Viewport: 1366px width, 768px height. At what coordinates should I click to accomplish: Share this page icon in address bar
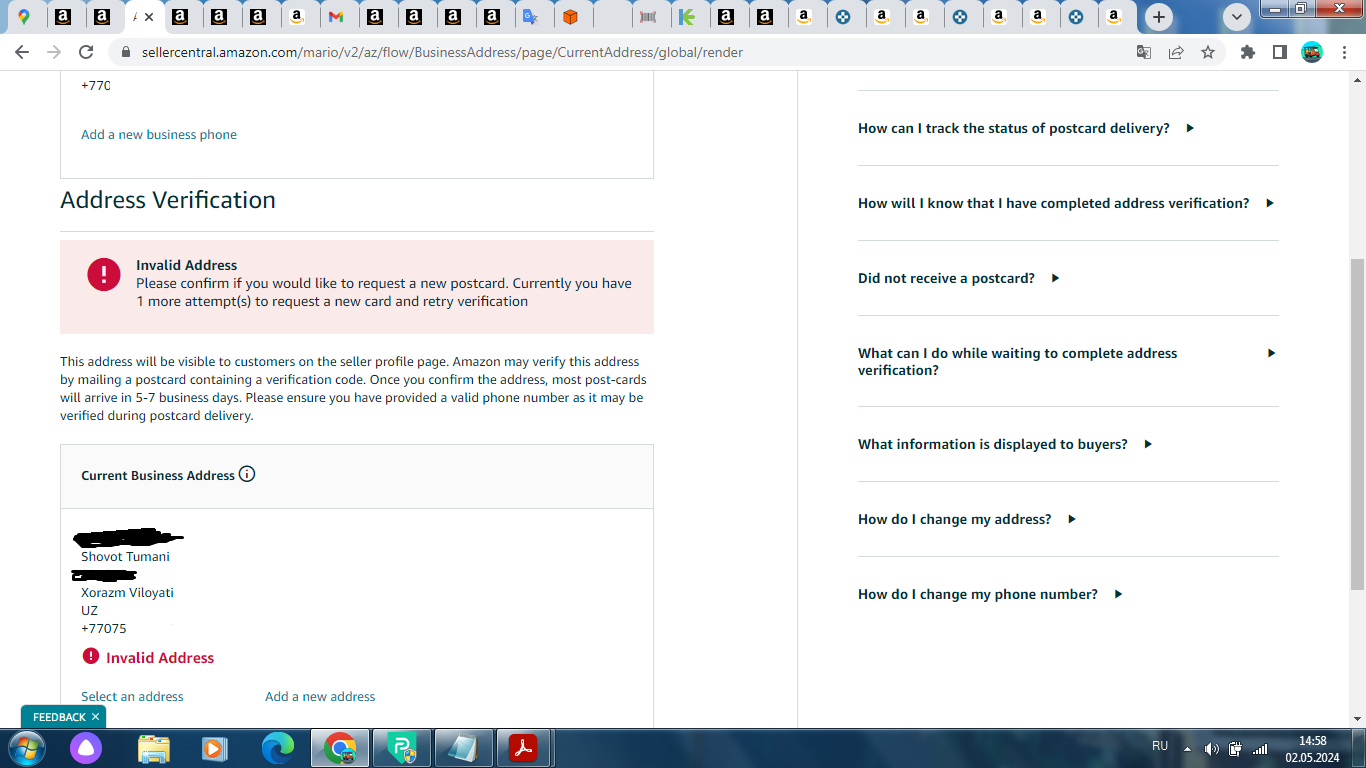point(1176,52)
